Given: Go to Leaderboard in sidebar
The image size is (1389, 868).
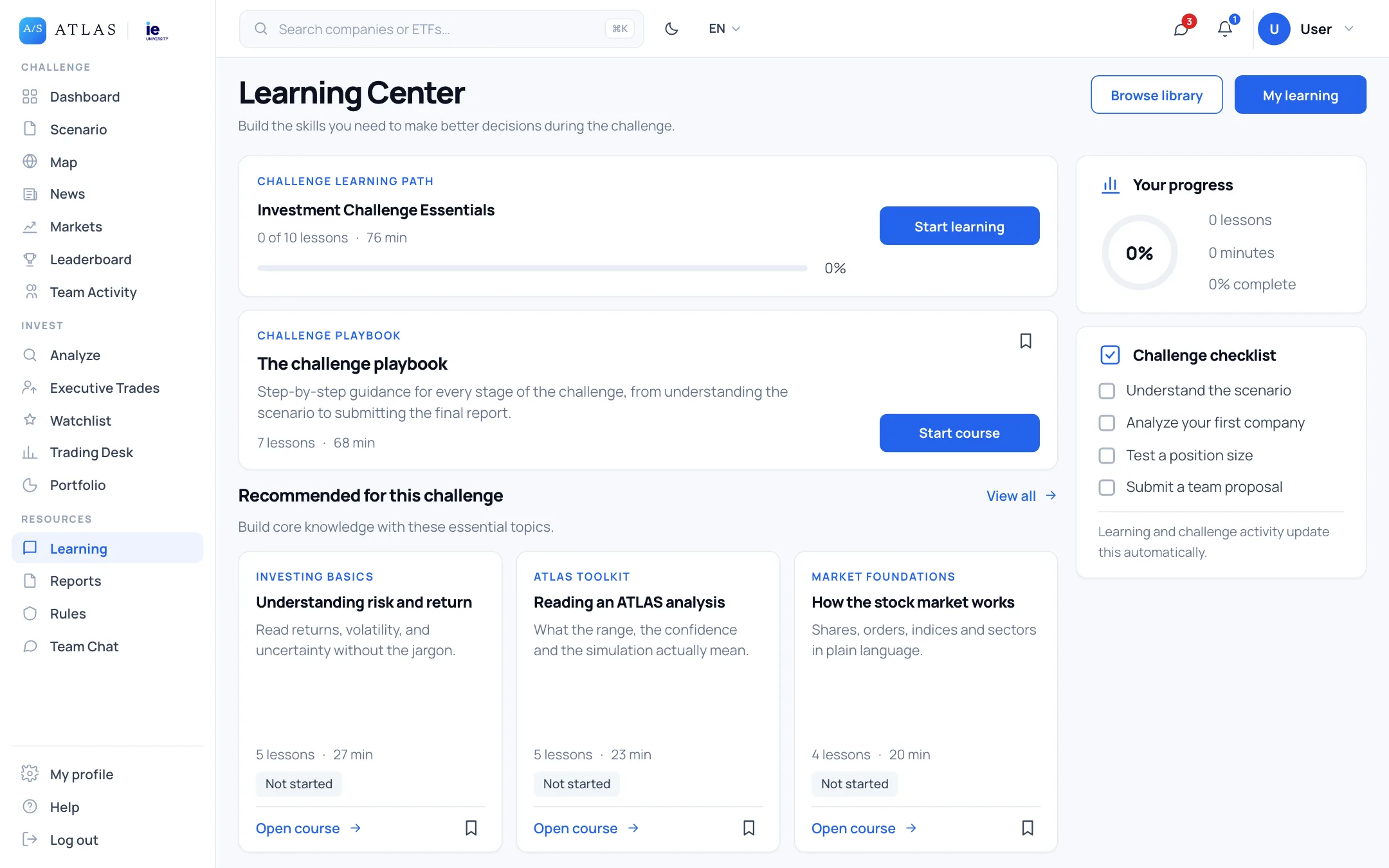Looking at the screenshot, I should [x=107, y=259].
